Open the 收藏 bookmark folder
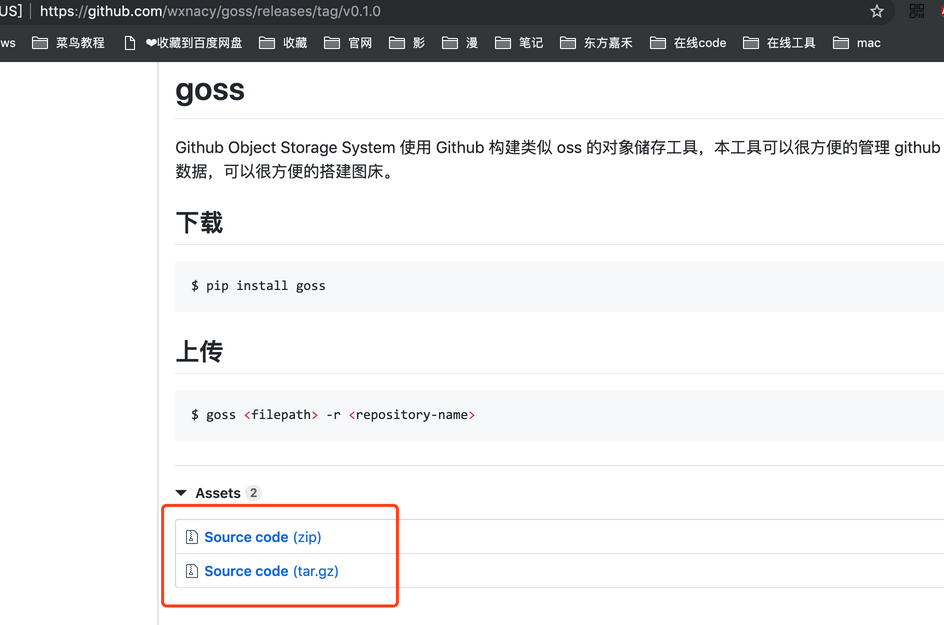This screenshot has width=944, height=625. pyautogui.click(x=283, y=43)
